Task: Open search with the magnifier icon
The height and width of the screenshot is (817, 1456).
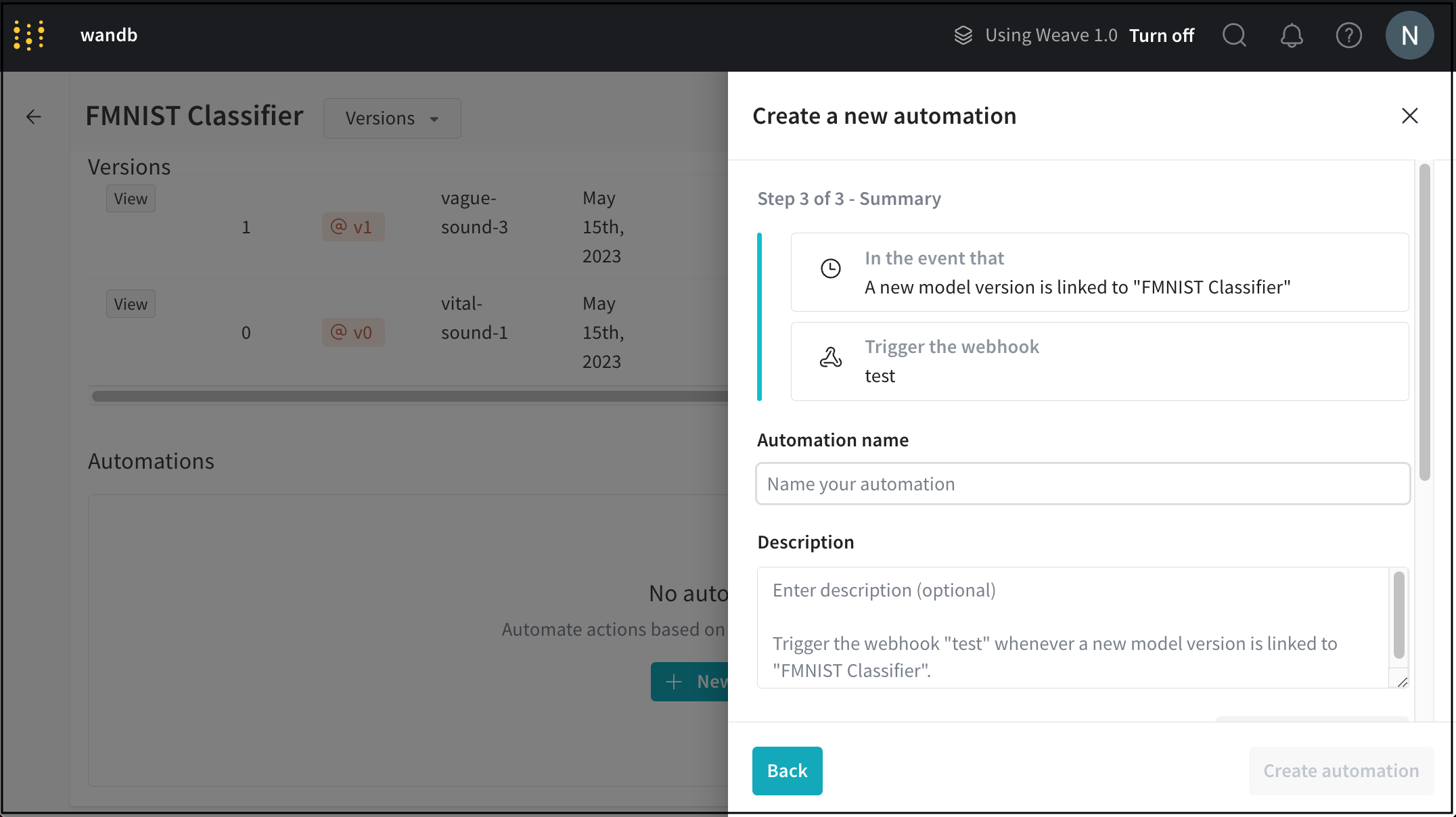Action: 1234,35
